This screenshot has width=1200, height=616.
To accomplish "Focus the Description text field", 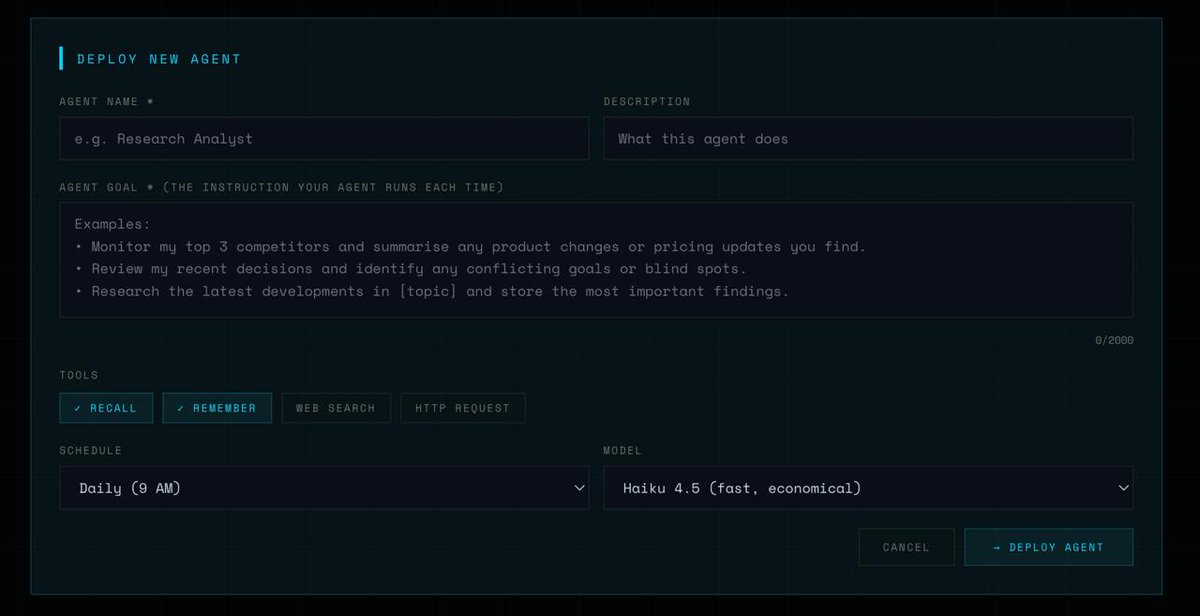I will tap(868, 138).
